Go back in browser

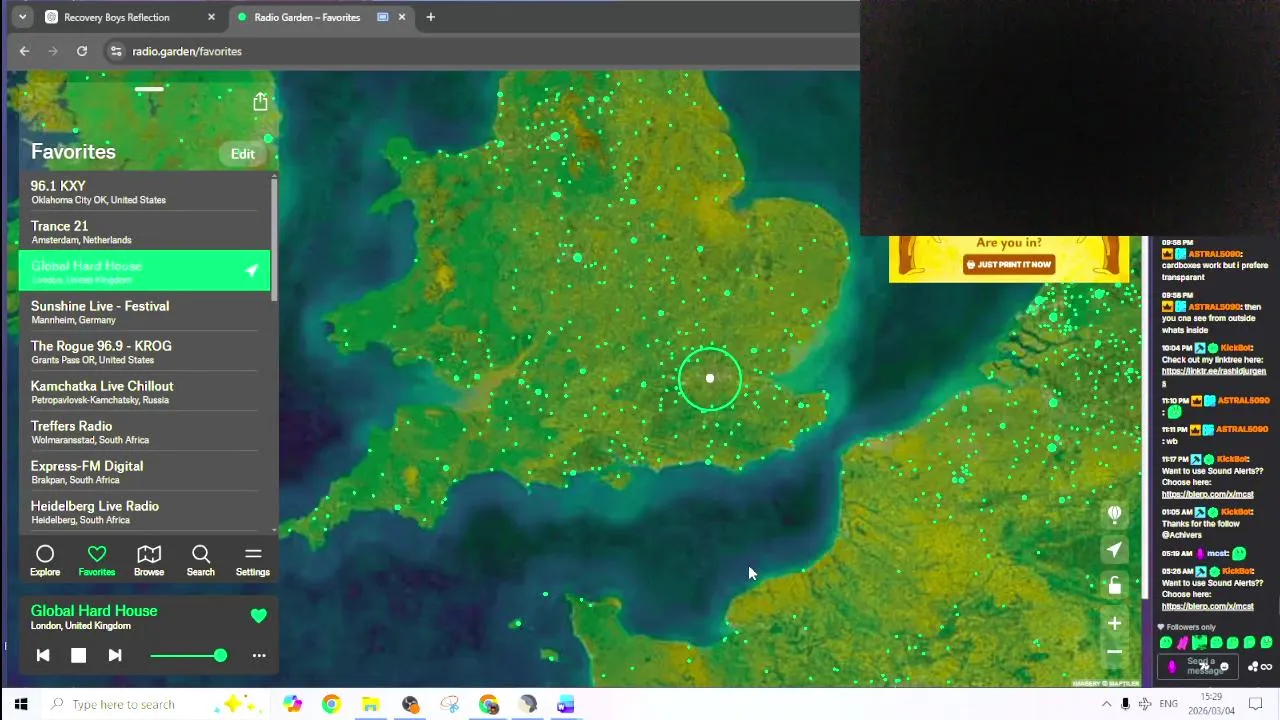pos(25,51)
